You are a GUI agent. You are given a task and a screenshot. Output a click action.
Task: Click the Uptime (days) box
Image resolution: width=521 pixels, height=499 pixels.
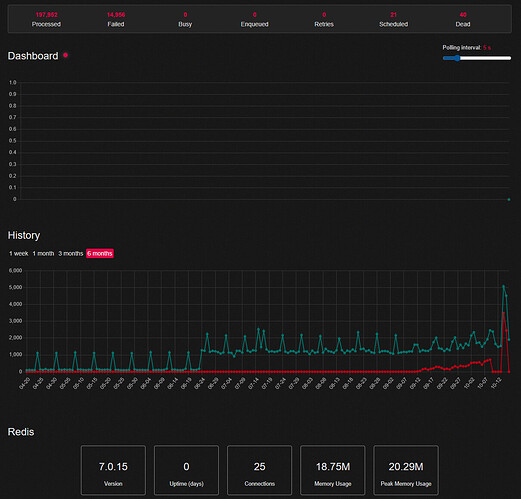(x=186, y=470)
